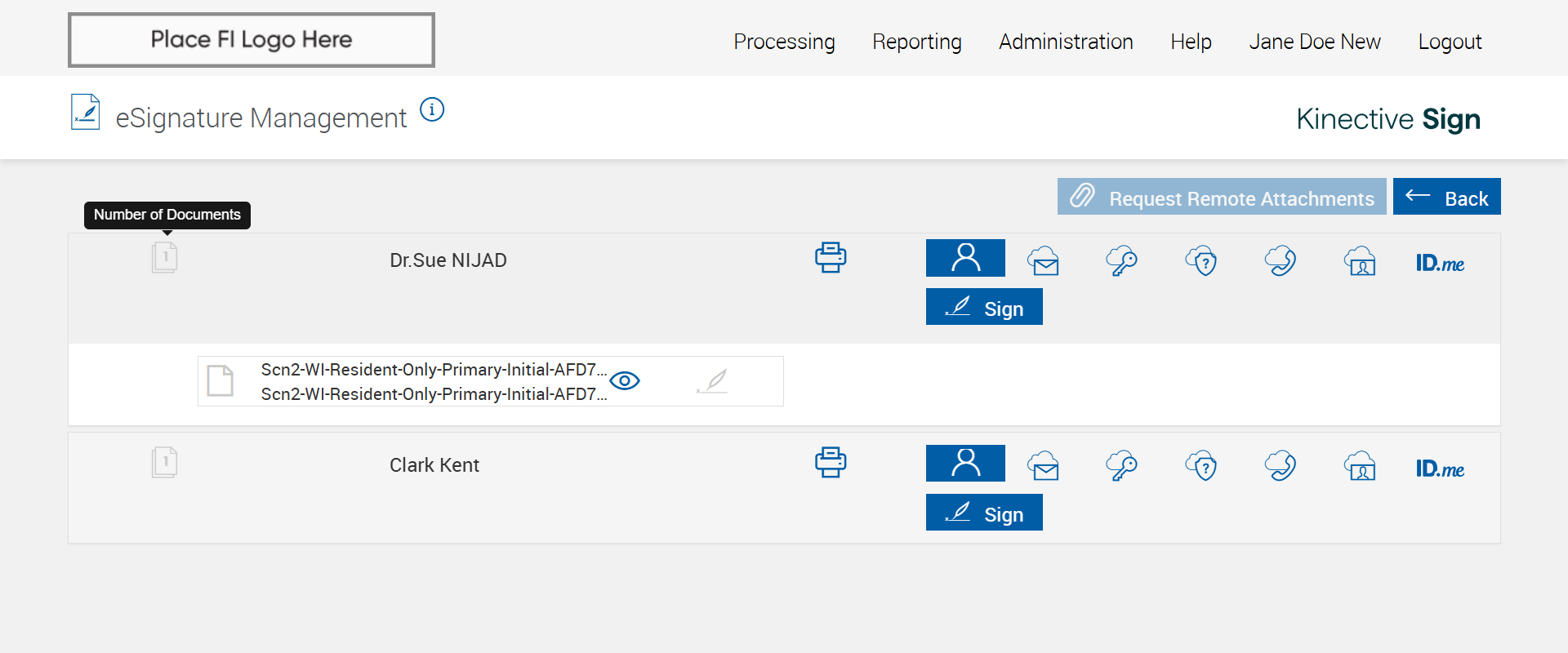Collapse document list for Dr.Sue NIJAD
1568x653 pixels.
tap(165, 258)
